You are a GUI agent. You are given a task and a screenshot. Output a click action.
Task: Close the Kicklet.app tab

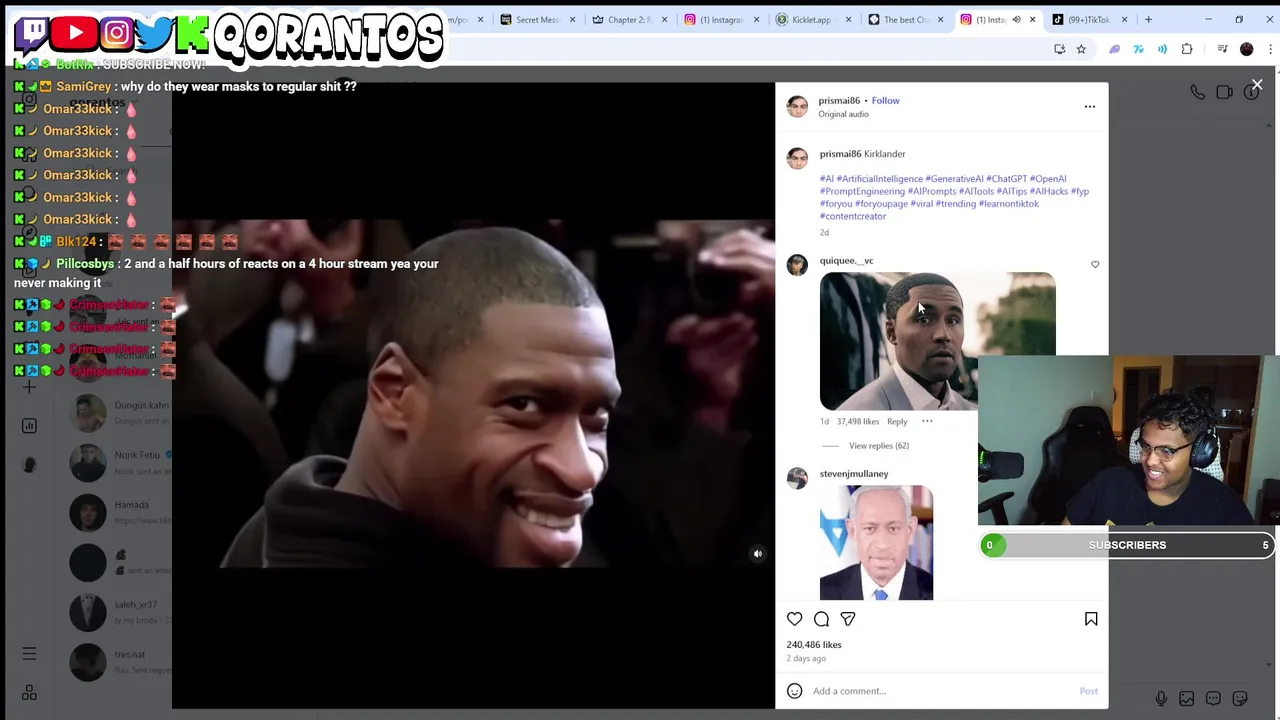848,19
